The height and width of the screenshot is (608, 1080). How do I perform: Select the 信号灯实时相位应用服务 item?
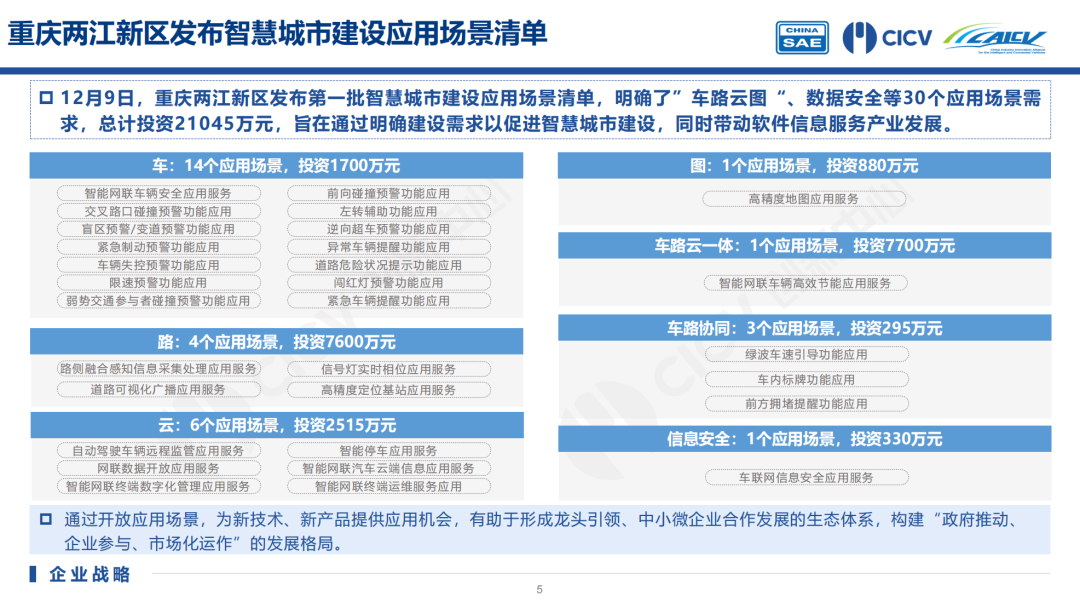[x=389, y=369]
